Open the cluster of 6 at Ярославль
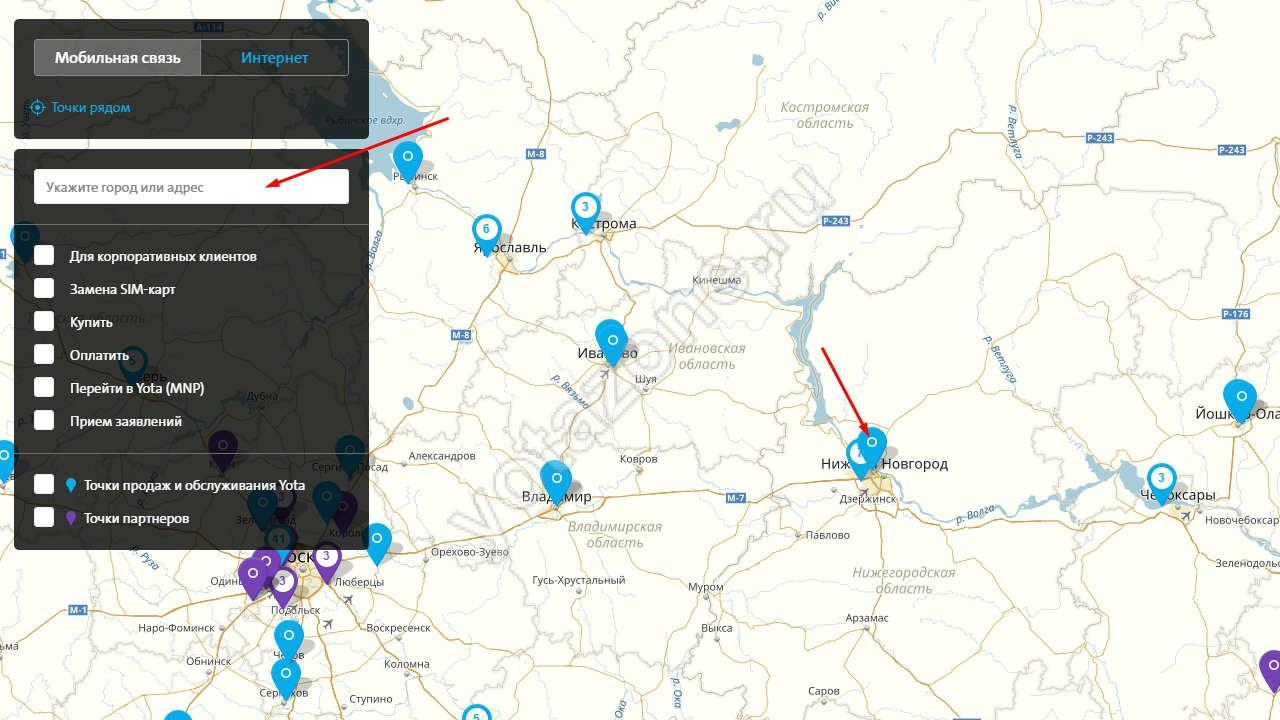 tap(487, 232)
